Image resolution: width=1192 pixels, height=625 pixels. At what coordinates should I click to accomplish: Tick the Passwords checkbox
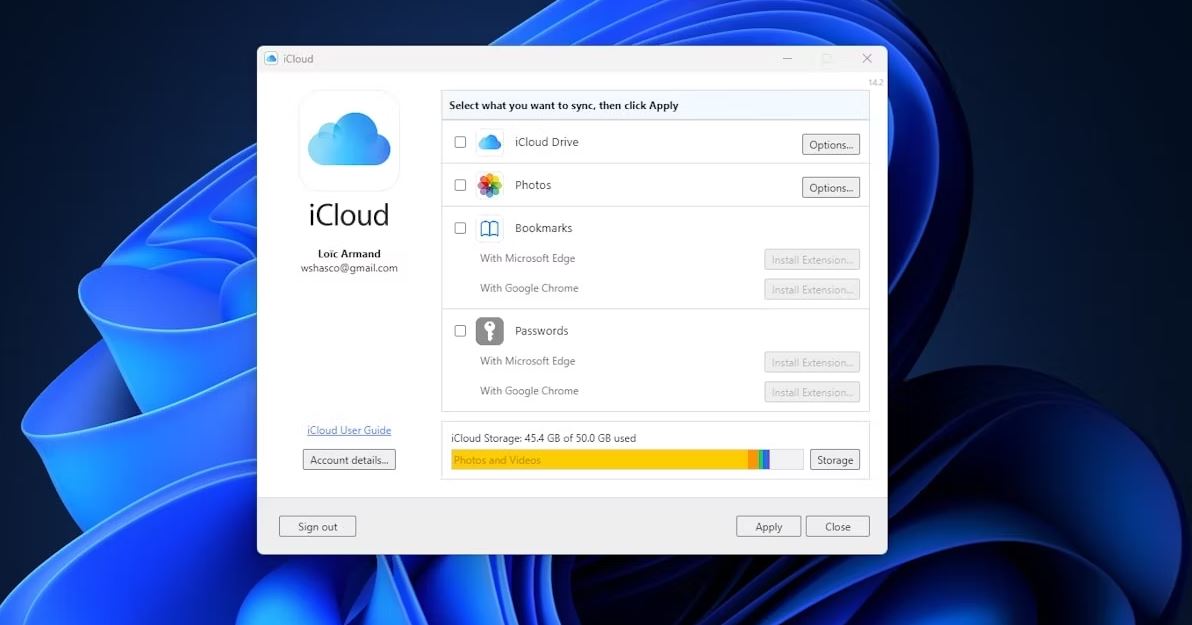point(460,331)
